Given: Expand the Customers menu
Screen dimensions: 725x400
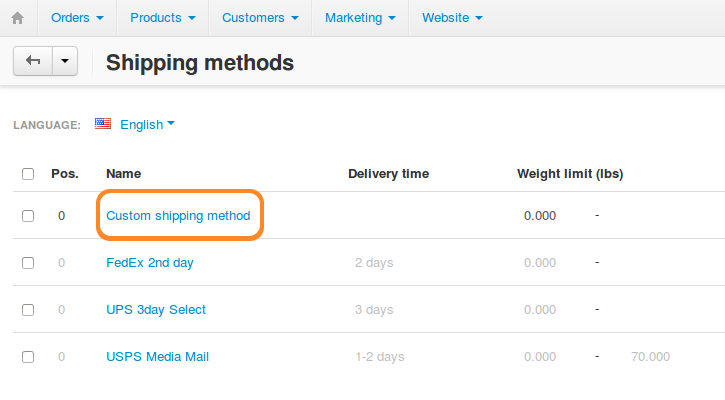Looking at the screenshot, I should 260,18.
